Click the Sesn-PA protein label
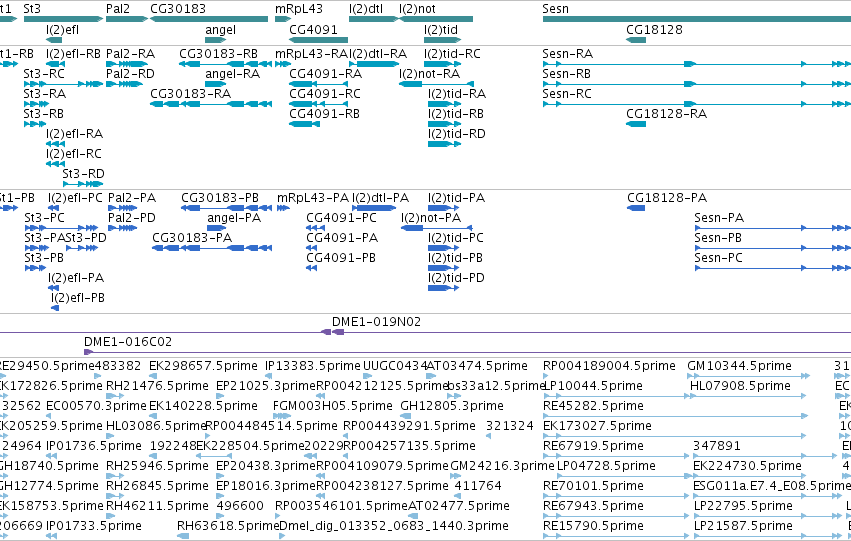Image resolution: width=851 pixels, height=541 pixels. tap(719, 218)
